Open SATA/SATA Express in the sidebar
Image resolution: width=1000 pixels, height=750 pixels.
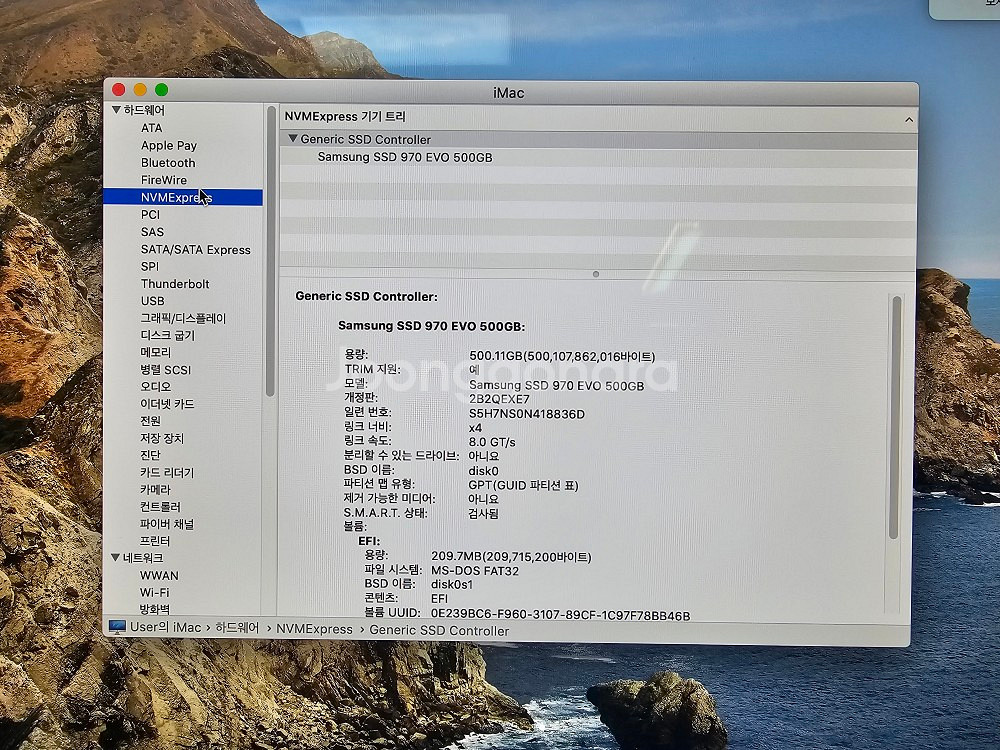click(195, 249)
